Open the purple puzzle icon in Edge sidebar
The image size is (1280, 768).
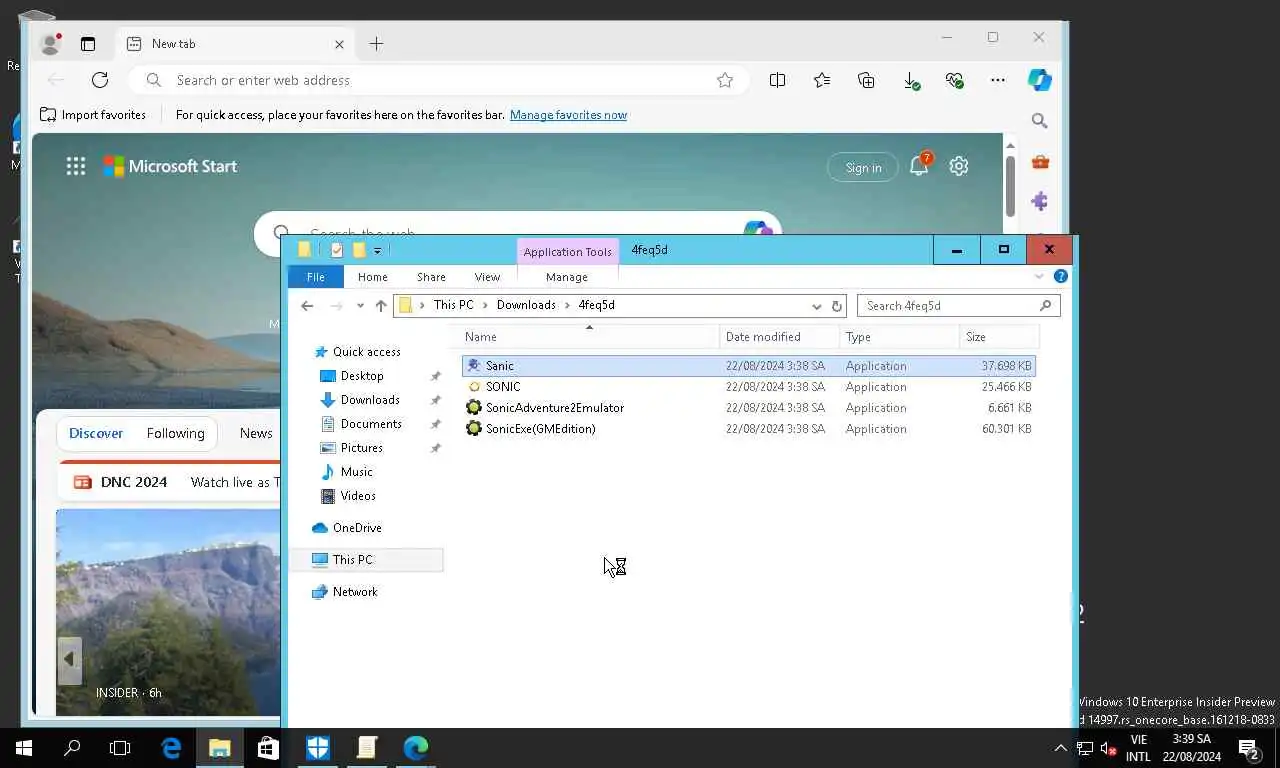click(1040, 201)
